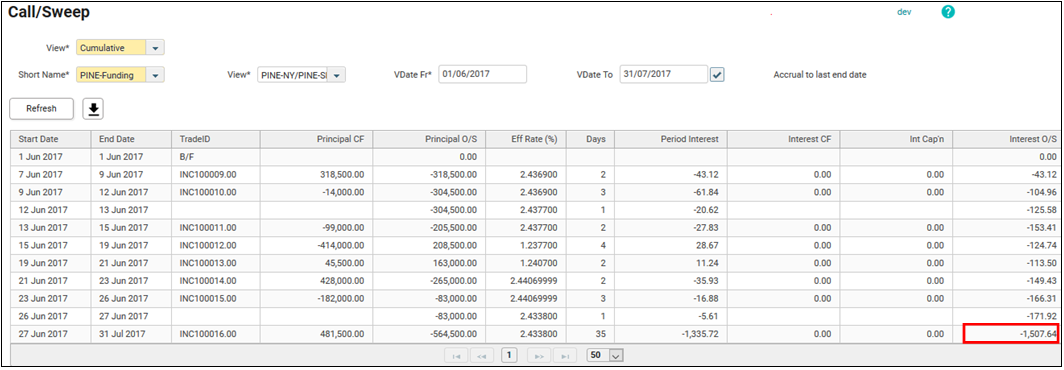Open the page size 50 dropdown
The image size is (1064, 370).
click(x=616, y=355)
